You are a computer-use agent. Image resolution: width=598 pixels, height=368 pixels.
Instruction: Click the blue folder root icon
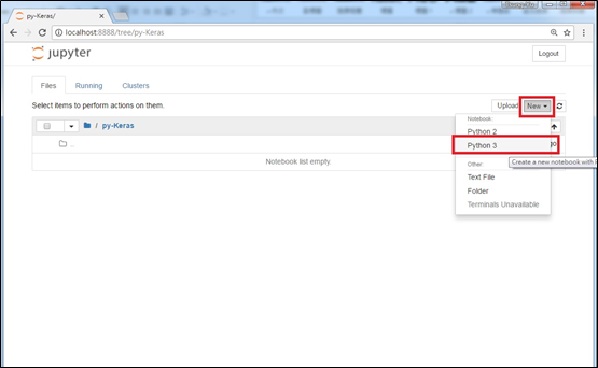pyautogui.click(x=87, y=125)
